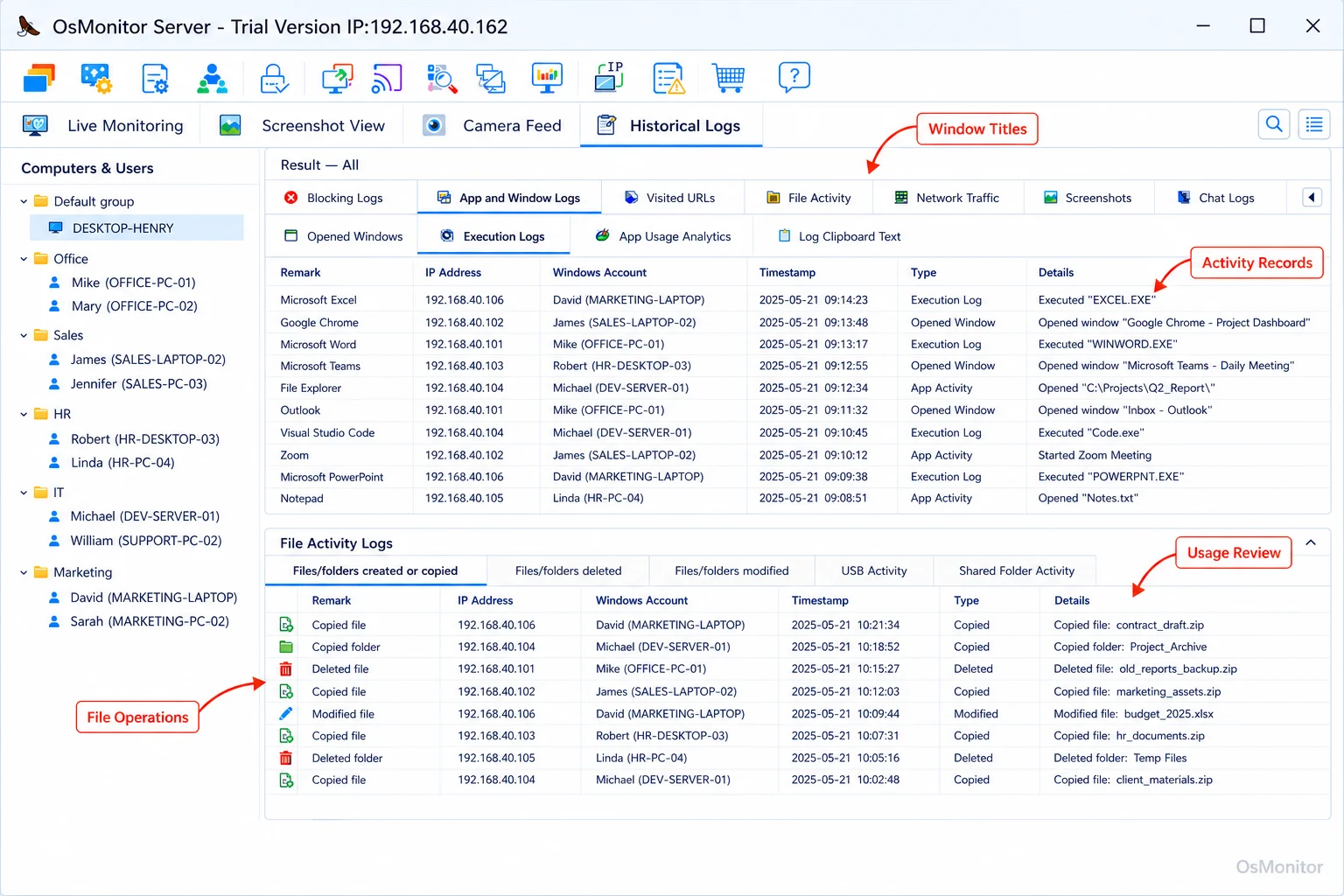
Task: Open the App Usage Analytics sub-tab
Action: point(663,236)
